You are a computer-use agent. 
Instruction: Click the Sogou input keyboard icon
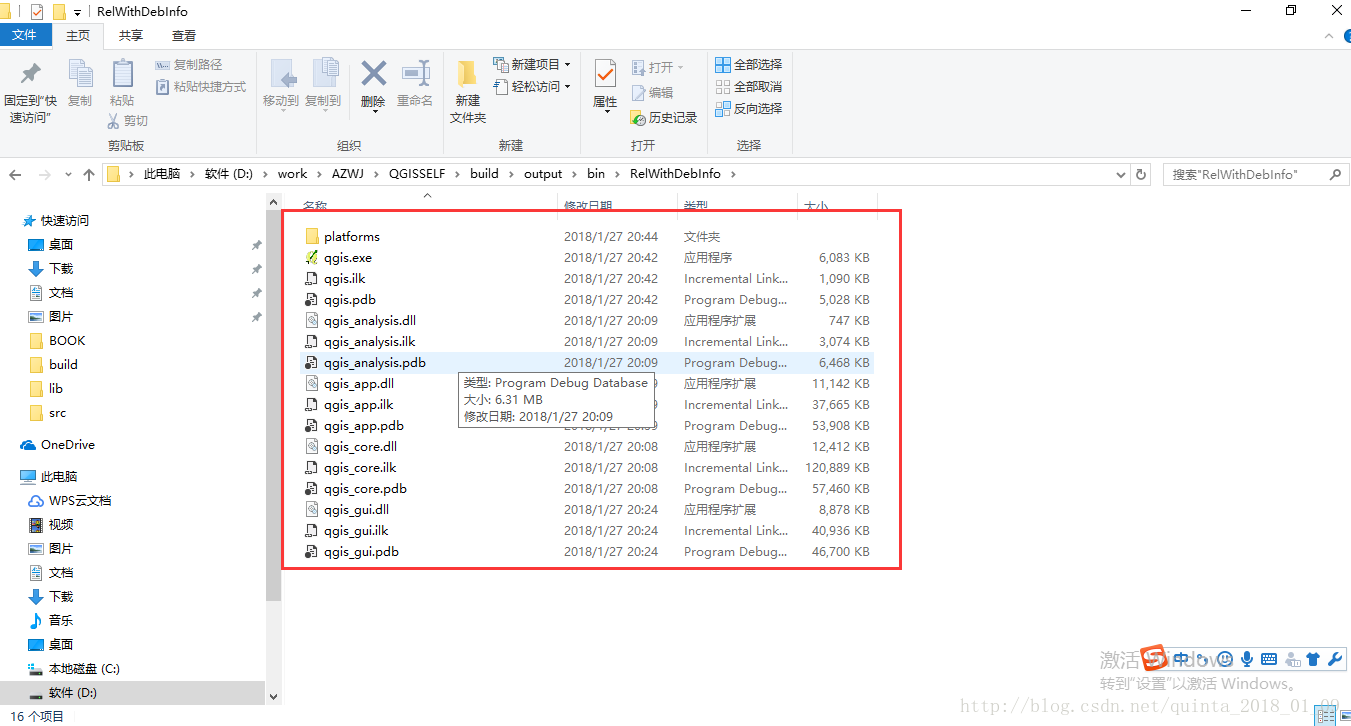(1269, 659)
